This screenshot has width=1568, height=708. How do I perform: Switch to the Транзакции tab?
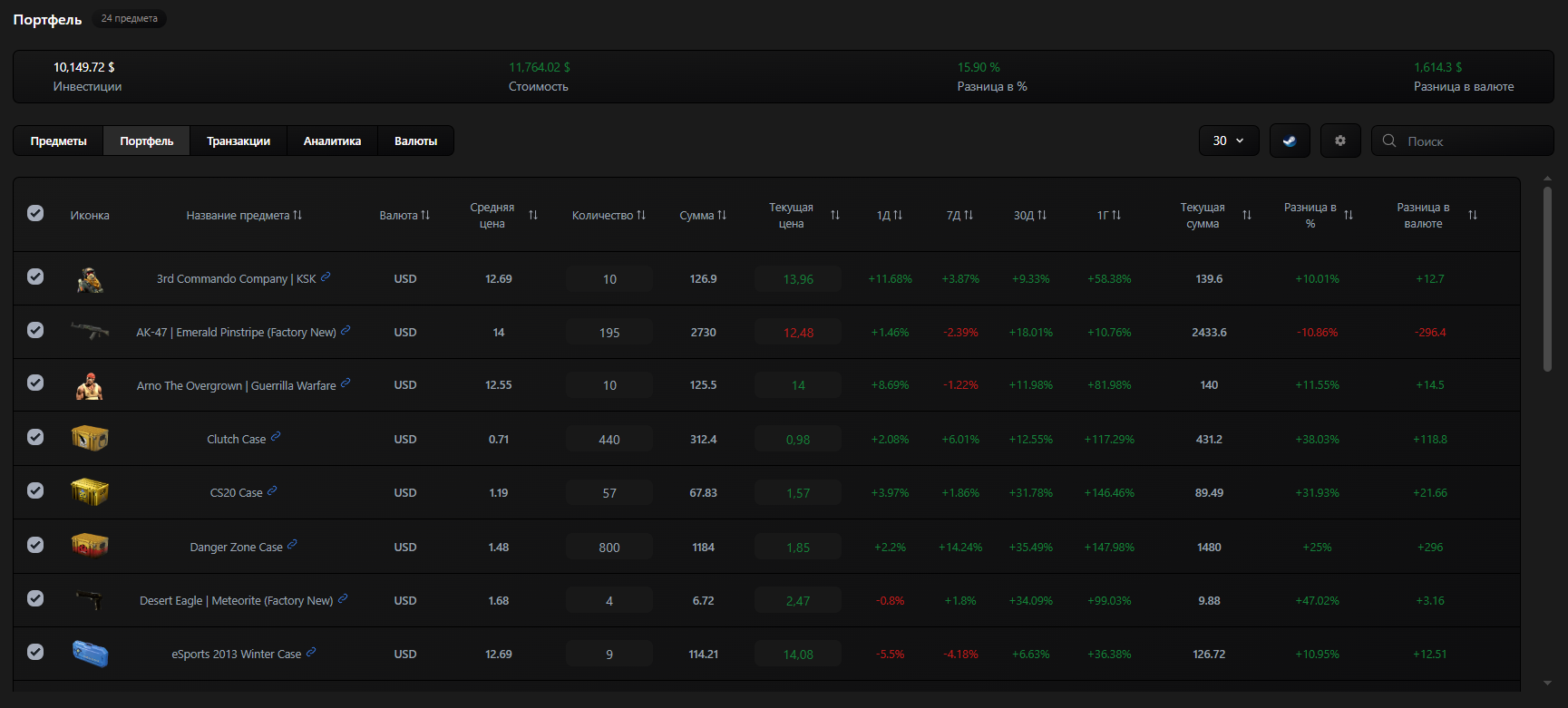click(x=239, y=141)
